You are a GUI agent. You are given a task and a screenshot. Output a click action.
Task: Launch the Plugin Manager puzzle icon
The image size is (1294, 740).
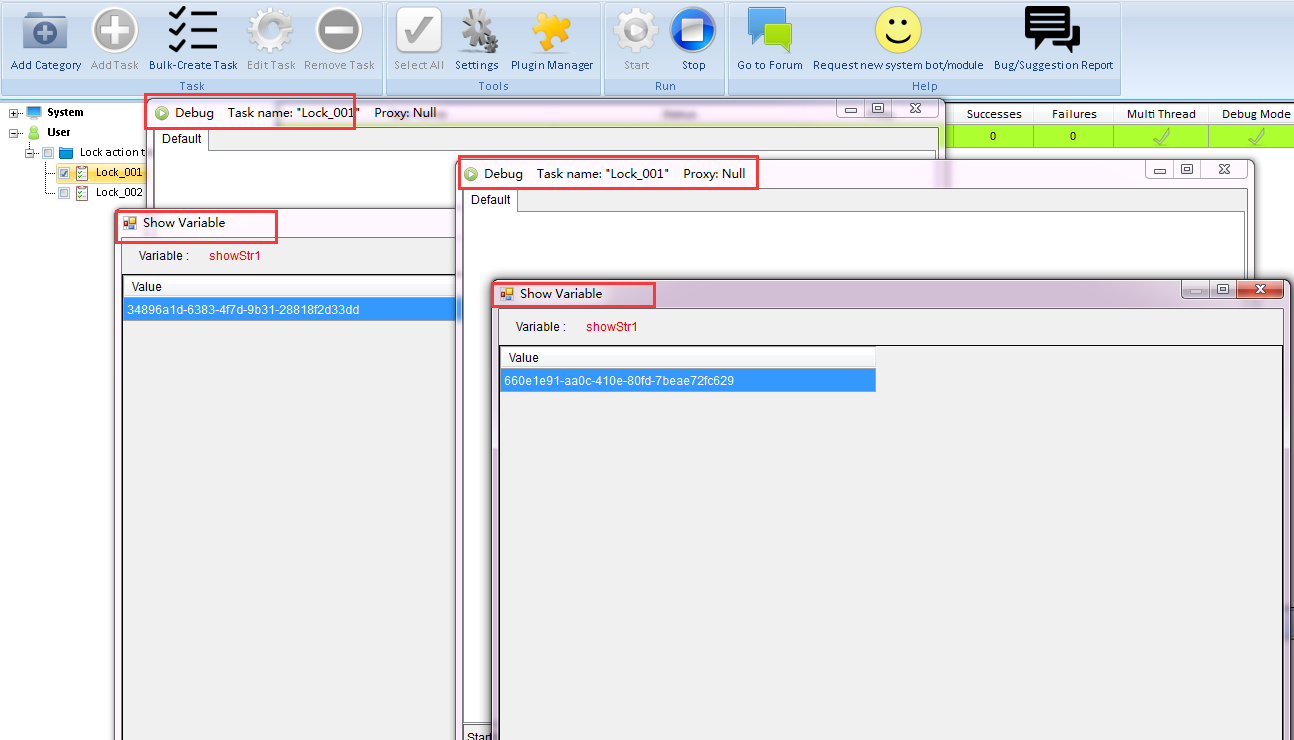click(x=551, y=31)
